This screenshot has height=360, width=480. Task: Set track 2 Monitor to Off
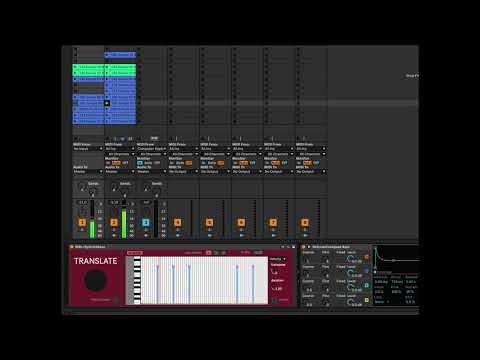(125, 163)
